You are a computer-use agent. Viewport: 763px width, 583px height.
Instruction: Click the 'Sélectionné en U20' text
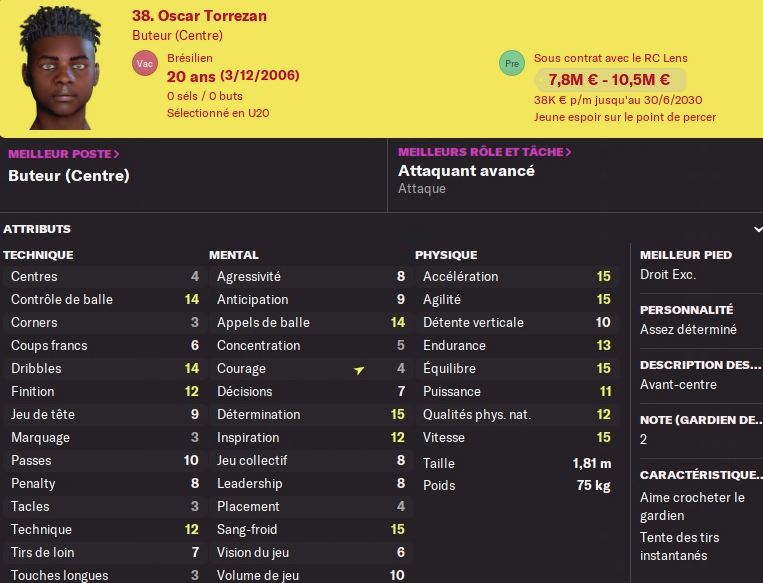click(218, 113)
